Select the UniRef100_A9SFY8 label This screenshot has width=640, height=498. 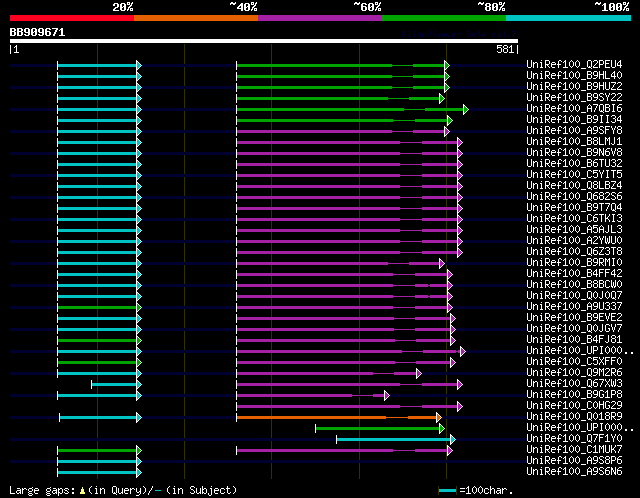pos(574,130)
